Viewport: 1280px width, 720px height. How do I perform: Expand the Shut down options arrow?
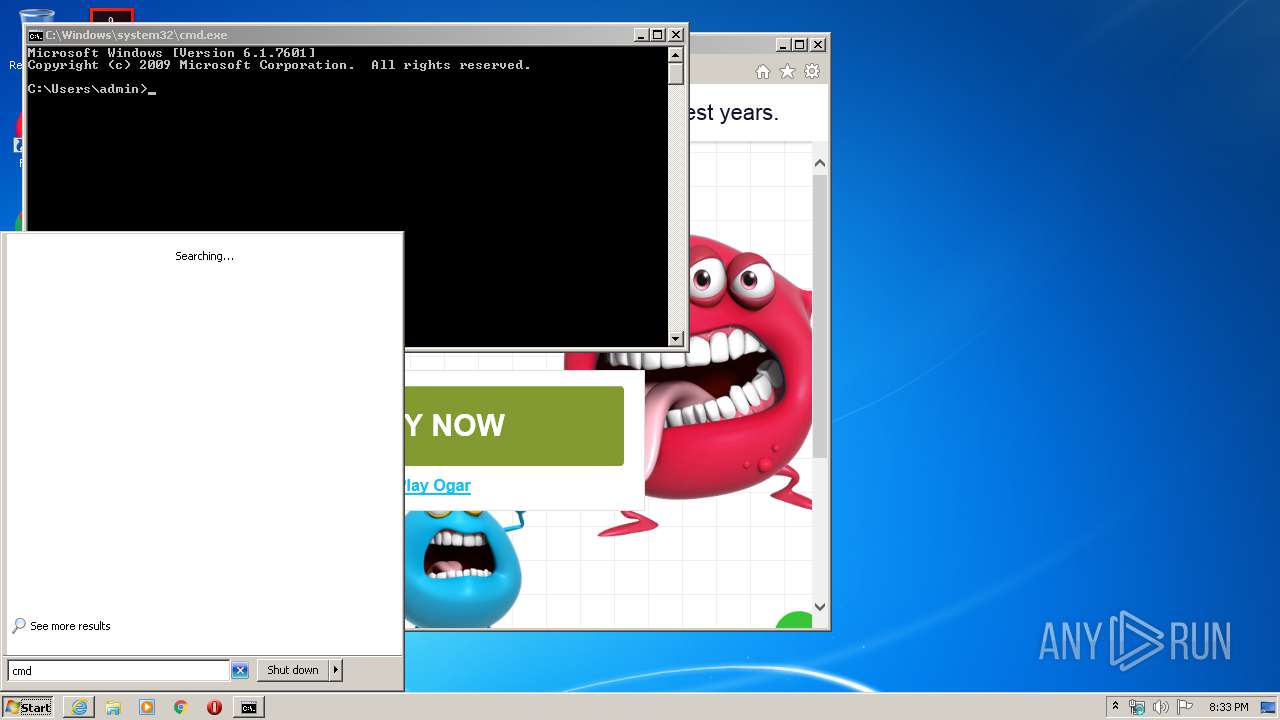[x=336, y=670]
